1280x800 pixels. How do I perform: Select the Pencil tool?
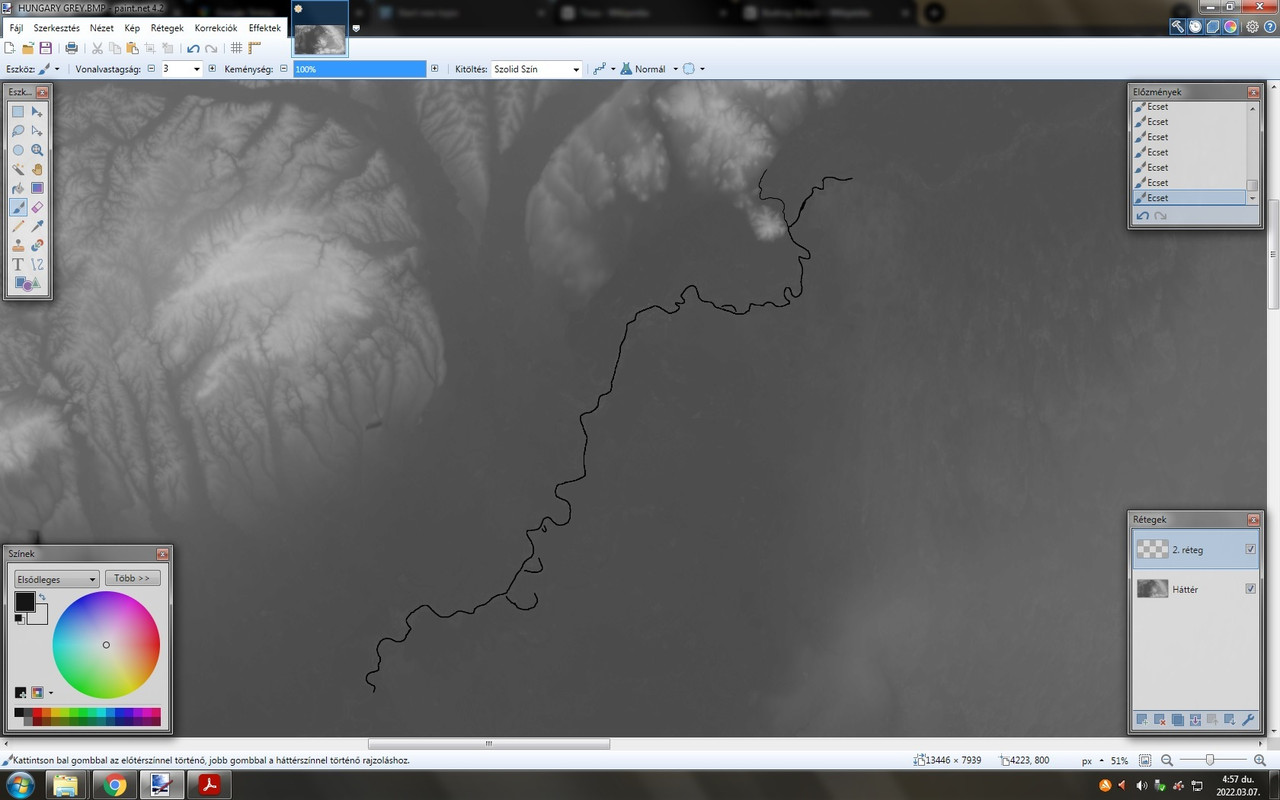[18, 226]
